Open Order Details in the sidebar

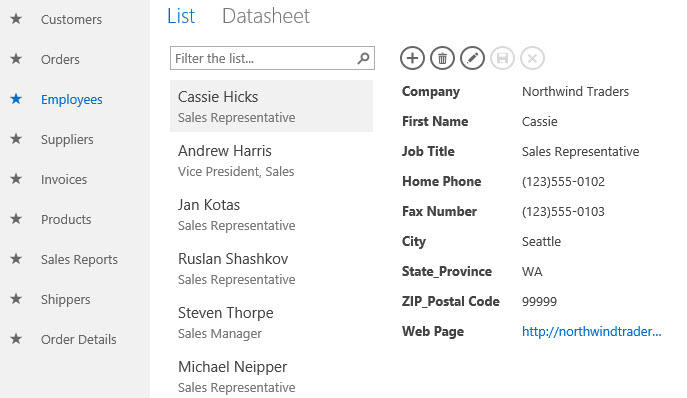click(79, 340)
